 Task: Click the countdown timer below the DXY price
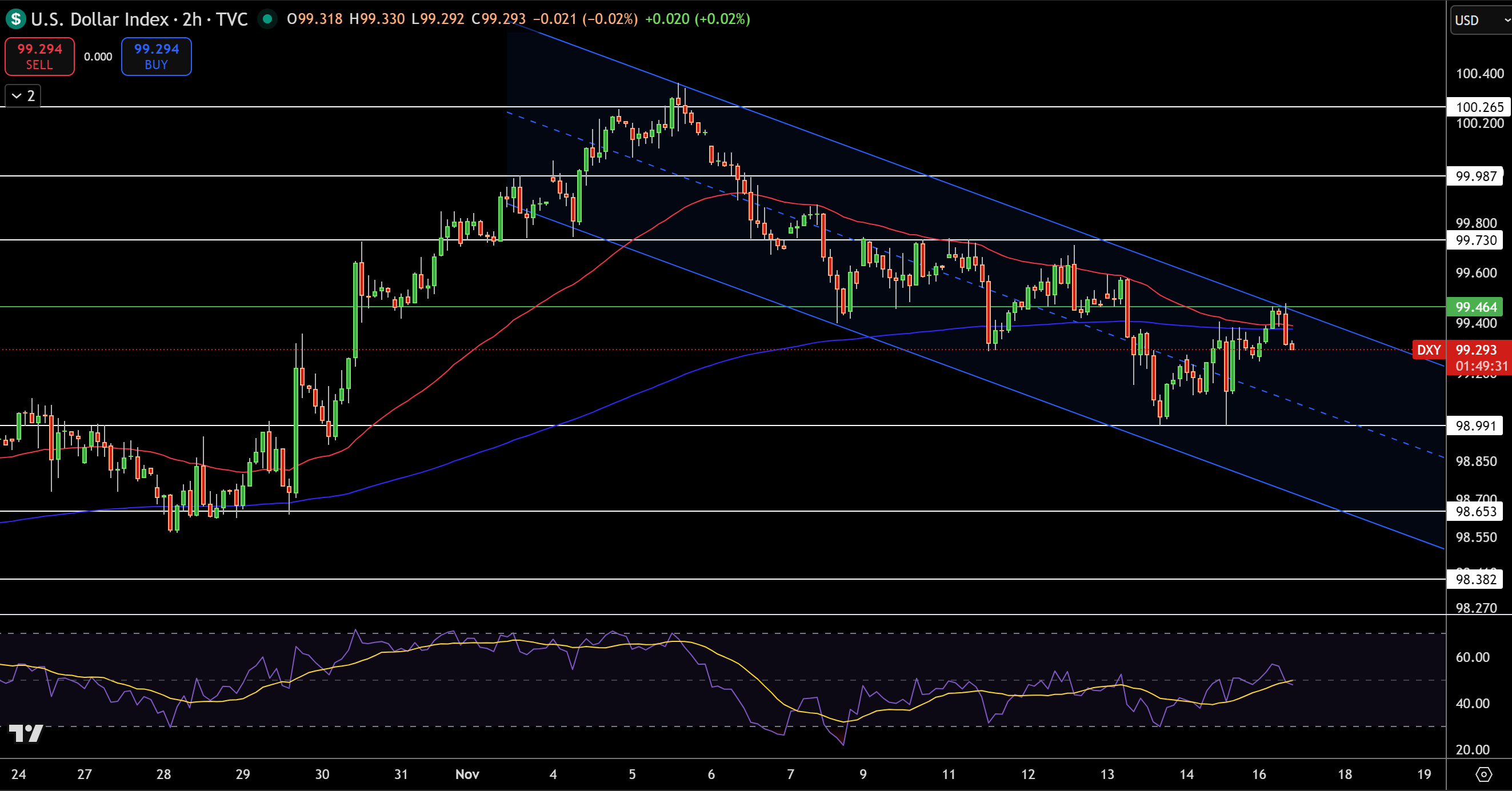(x=1478, y=366)
